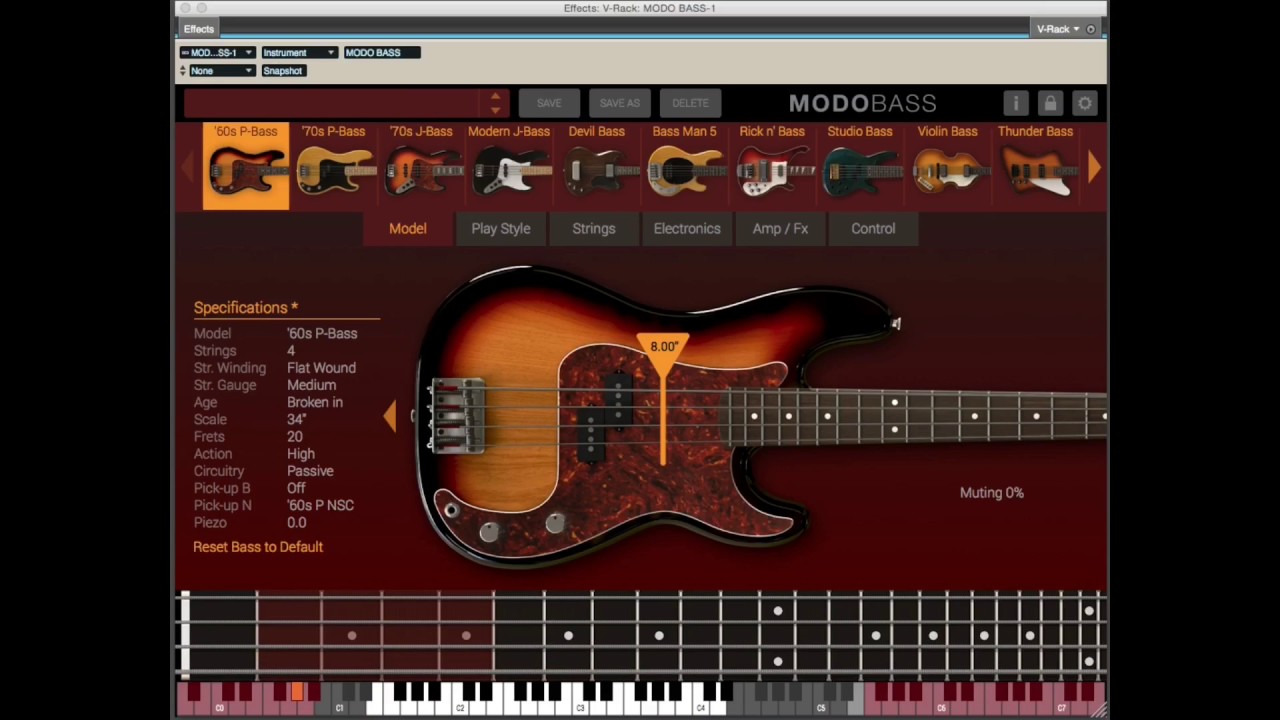Open the info panel icon

point(1016,103)
